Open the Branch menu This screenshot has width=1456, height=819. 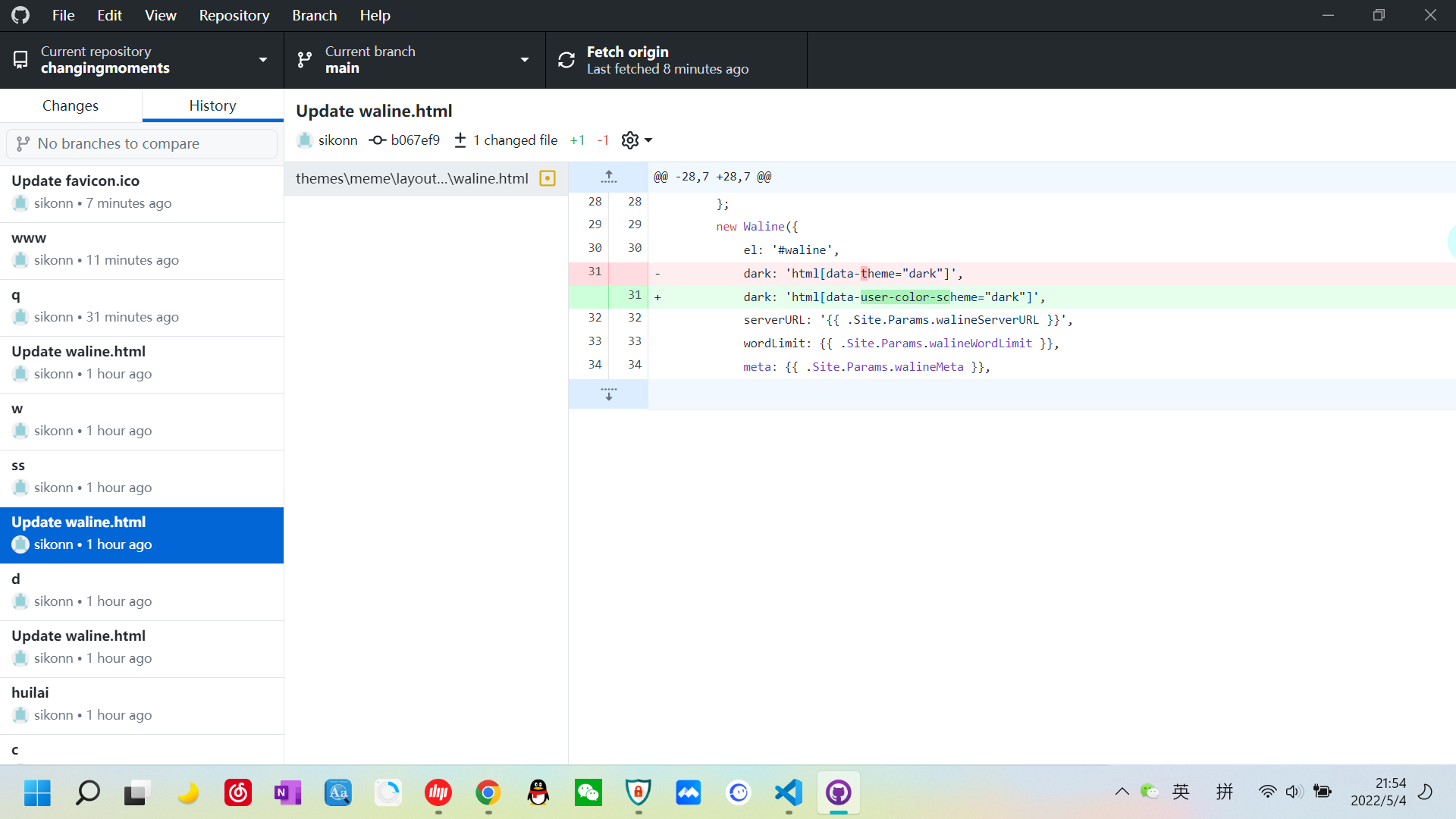314,15
